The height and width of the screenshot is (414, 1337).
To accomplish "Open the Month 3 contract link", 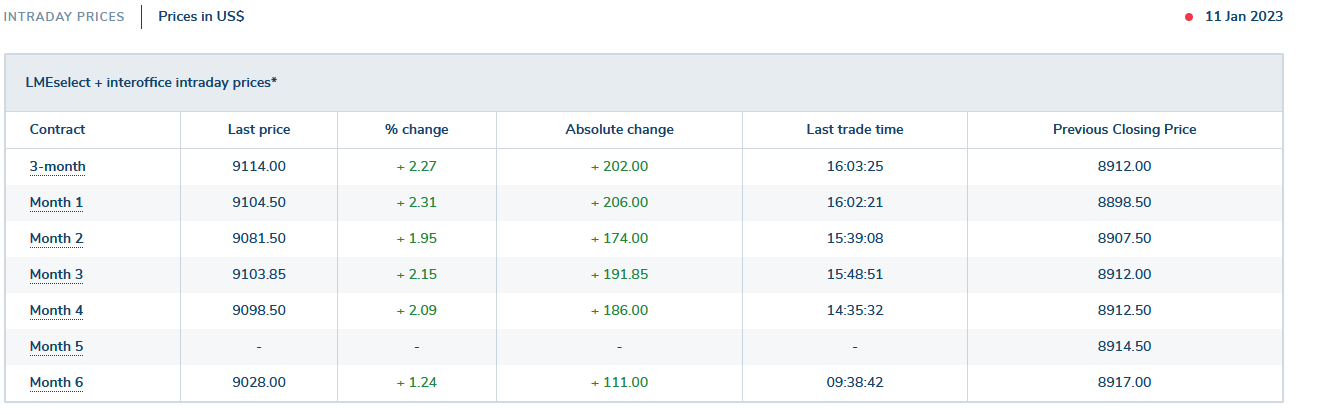I will click(56, 274).
